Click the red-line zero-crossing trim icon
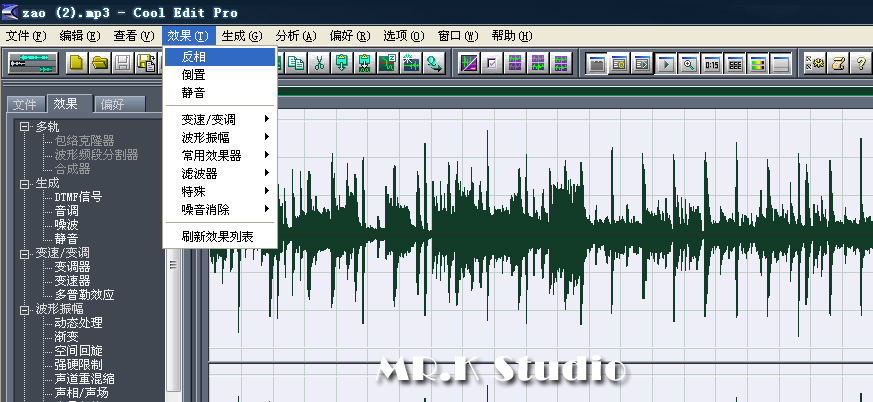 (x=388, y=63)
